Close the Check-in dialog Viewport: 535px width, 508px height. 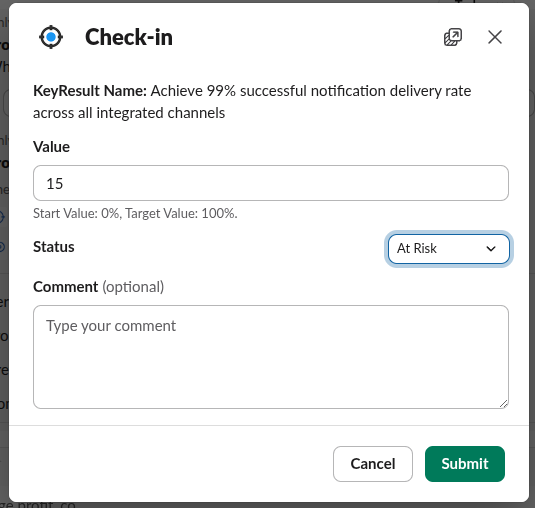pyautogui.click(x=495, y=37)
